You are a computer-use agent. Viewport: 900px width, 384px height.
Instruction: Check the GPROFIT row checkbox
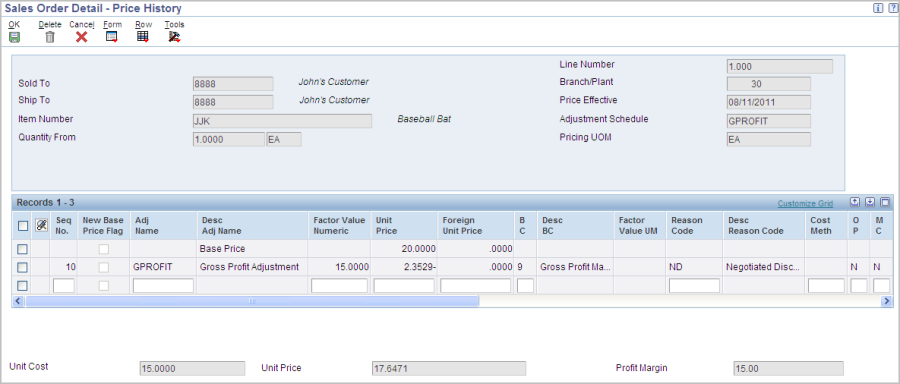tap(22, 267)
